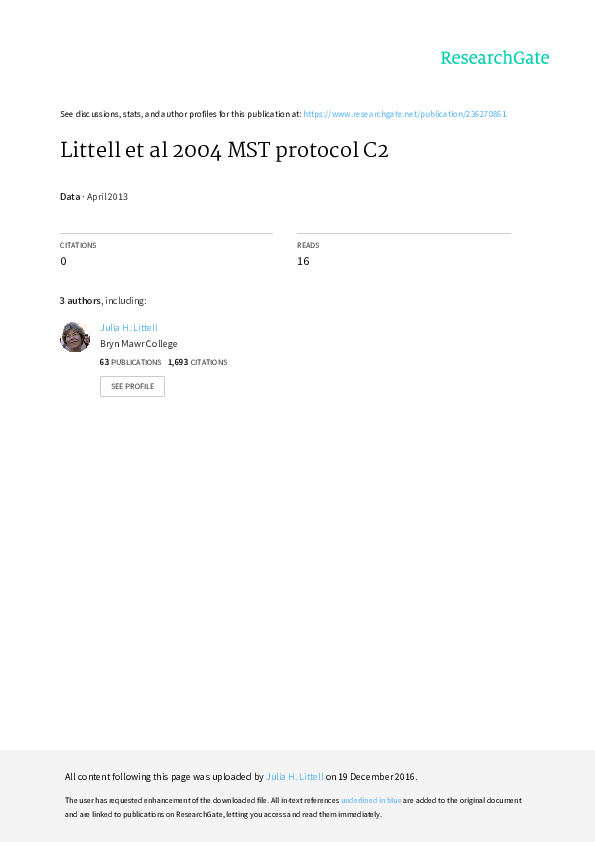
Task: Click the ResearchGate logo
Action: tap(495, 58)
